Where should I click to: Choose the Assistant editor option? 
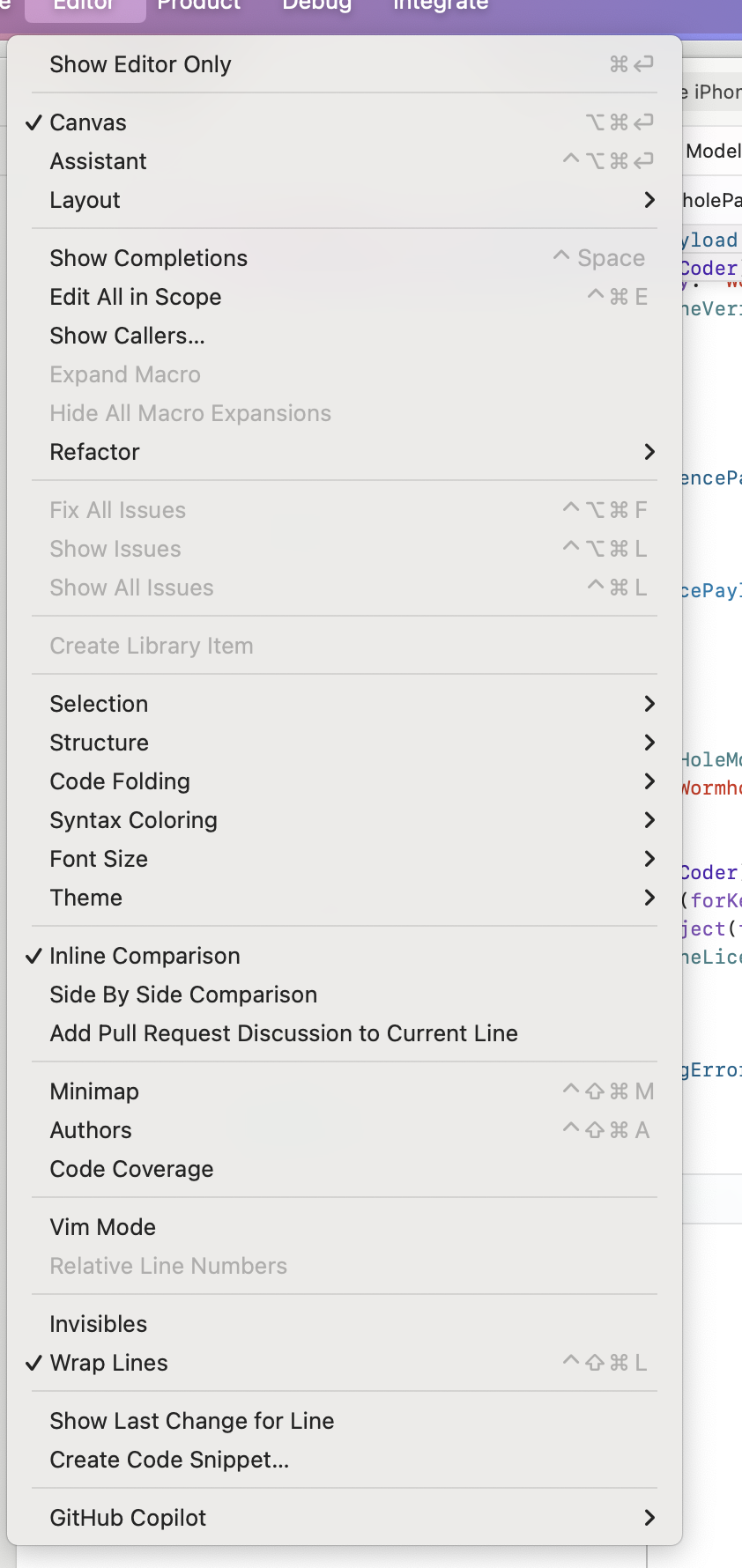click(x=98, y=161)
